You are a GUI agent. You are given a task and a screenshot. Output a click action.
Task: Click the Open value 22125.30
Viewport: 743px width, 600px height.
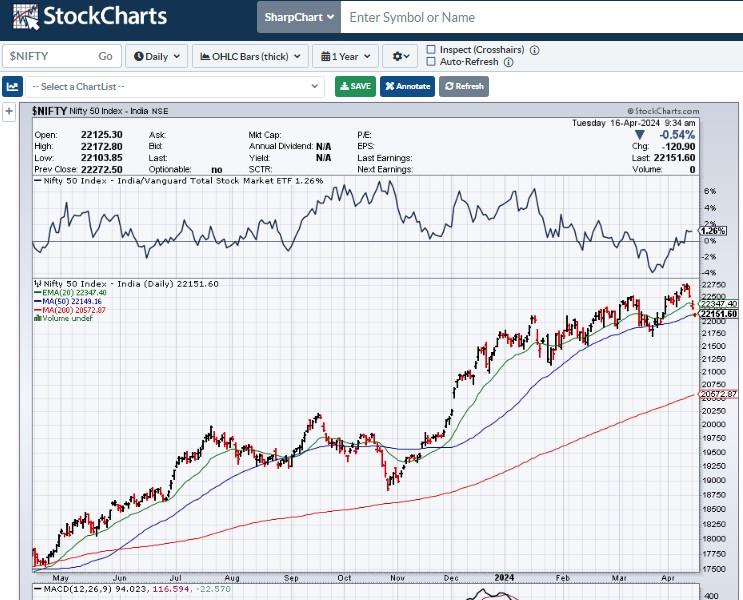pos(102,135)
